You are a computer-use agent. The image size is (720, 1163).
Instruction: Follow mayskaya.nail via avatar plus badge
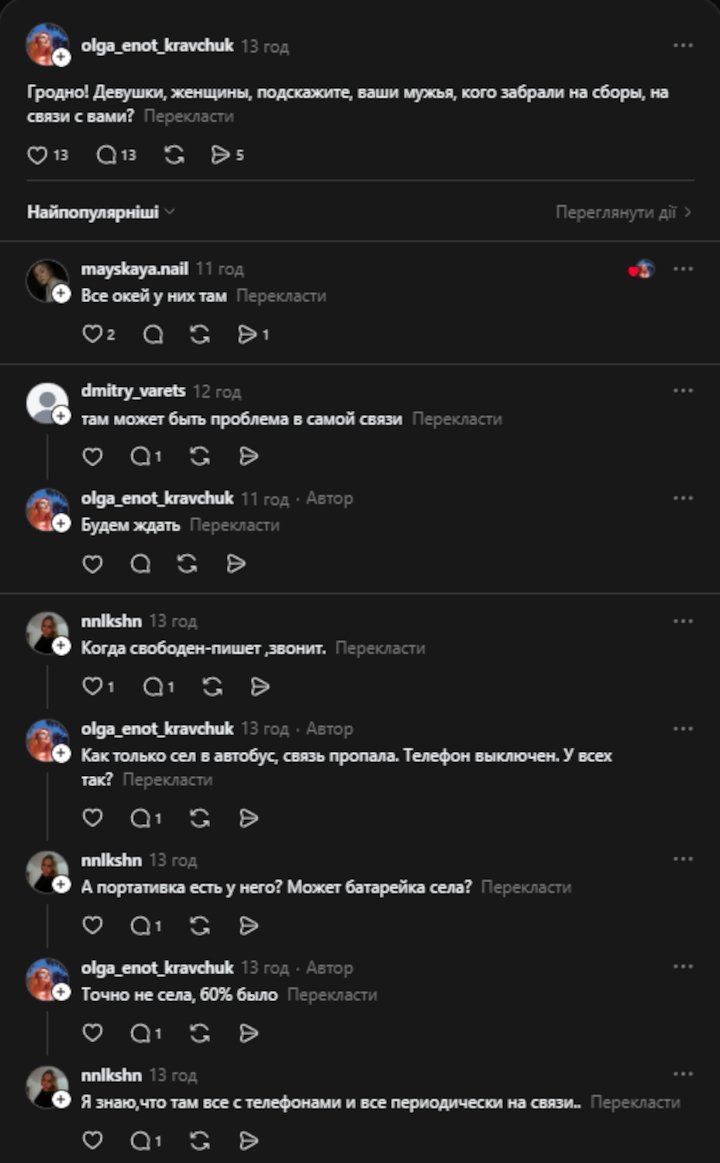pyautogui.click(x=61, y=293)
